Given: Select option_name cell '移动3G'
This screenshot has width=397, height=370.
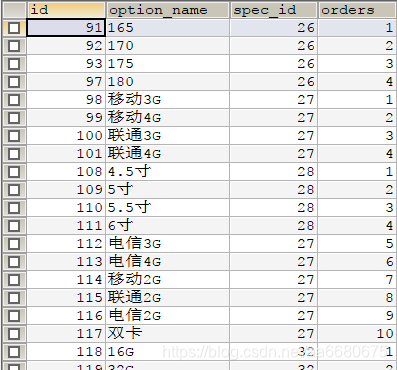Looking at the screenshot, I should (168, 100).
